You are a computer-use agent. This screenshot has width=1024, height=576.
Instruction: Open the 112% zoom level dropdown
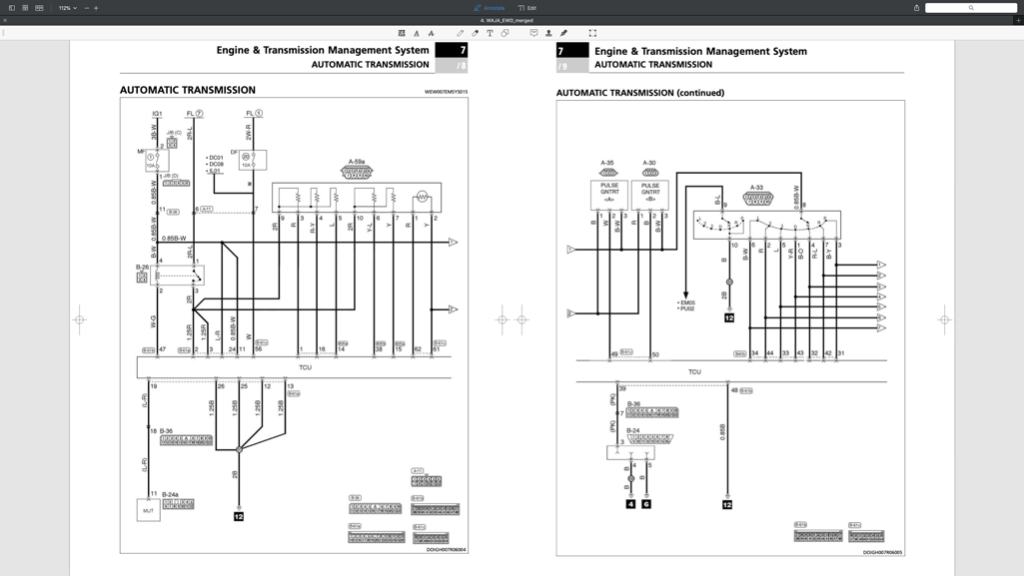point(67,8)
